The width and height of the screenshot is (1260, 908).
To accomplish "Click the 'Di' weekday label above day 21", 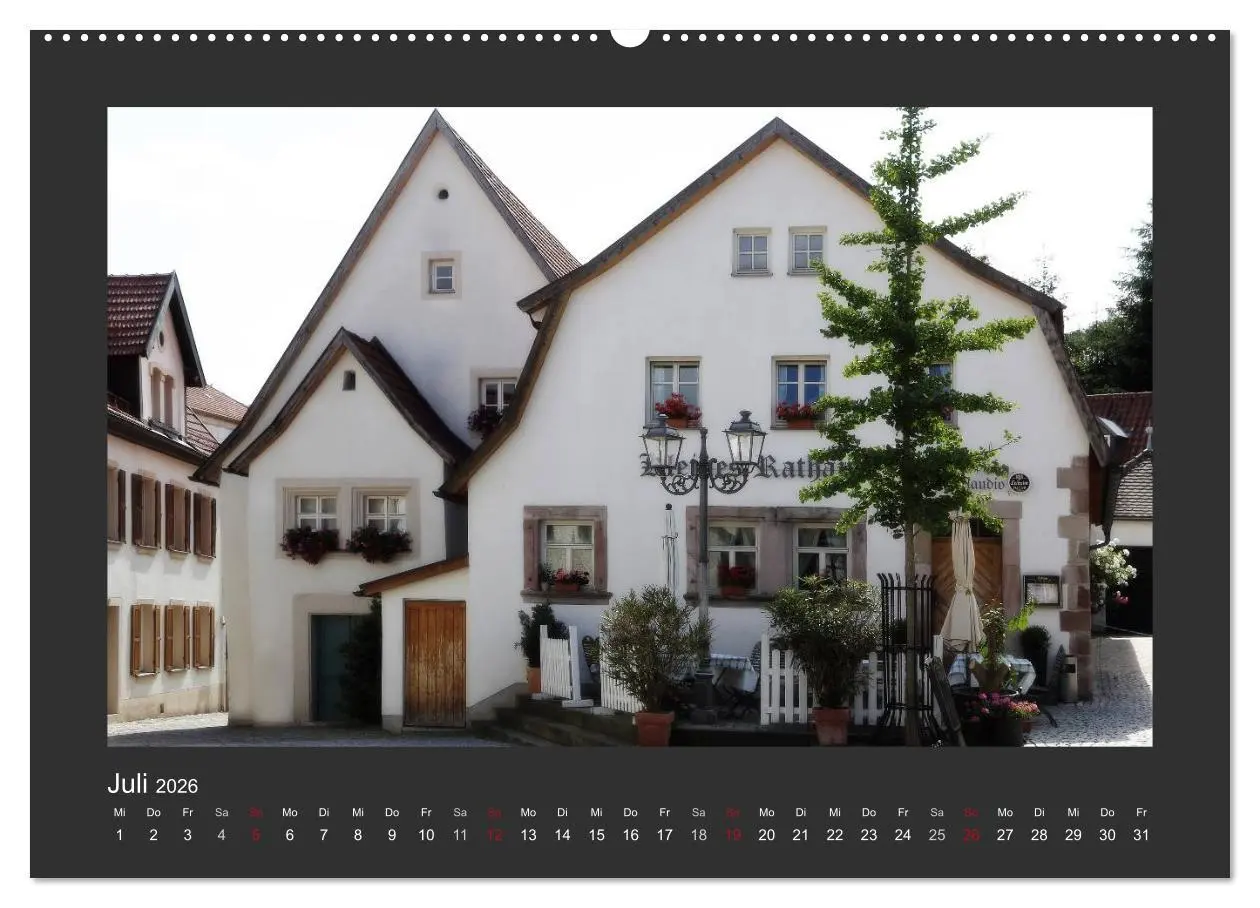I will click(800, 812).
